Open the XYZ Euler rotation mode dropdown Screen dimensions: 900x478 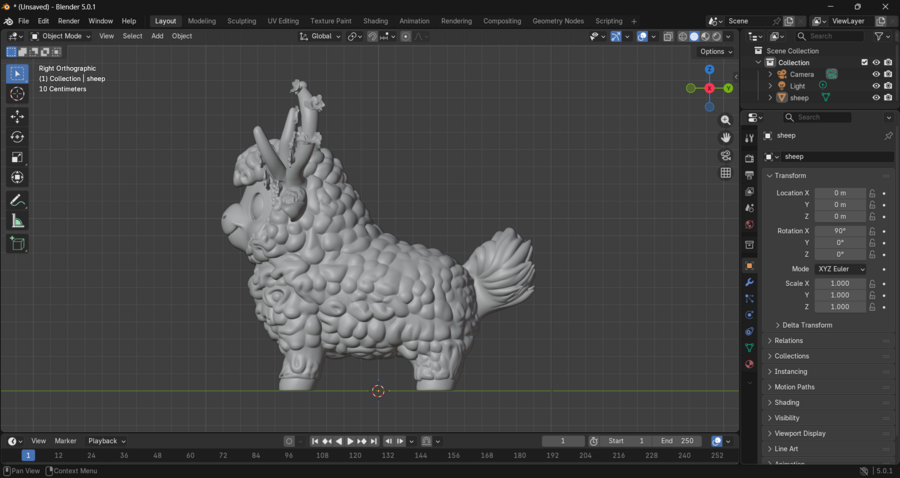pyautogui.click(x=841, y=269)
